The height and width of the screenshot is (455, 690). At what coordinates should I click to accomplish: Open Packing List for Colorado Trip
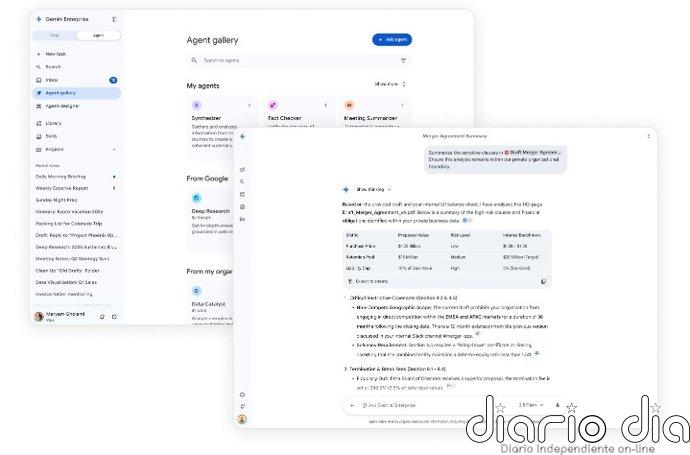coord(69,224)
